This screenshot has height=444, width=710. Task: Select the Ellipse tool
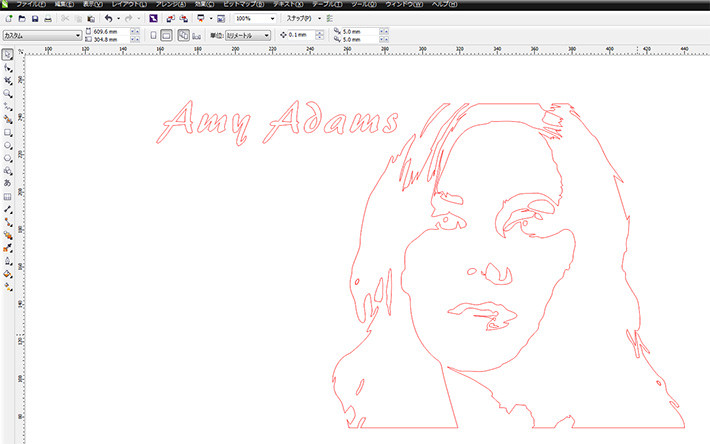(x=8, y=145)
